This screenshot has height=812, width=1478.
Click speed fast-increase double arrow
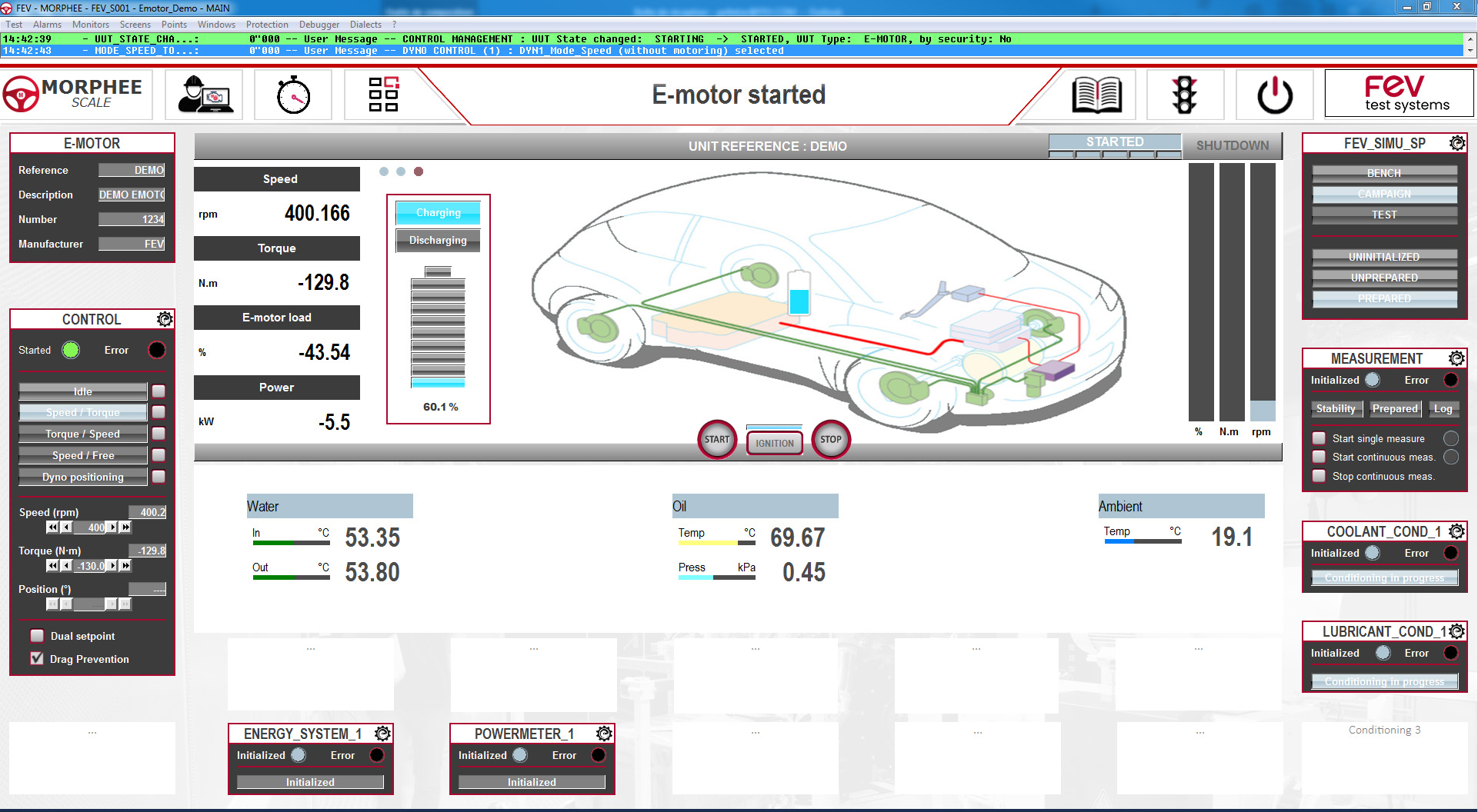(125, 527)
